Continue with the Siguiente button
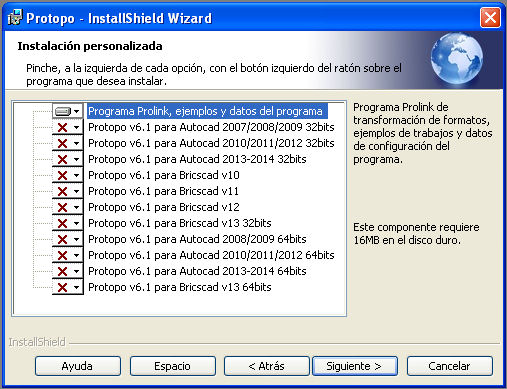The image size is (507, 389). pos(355,366)
